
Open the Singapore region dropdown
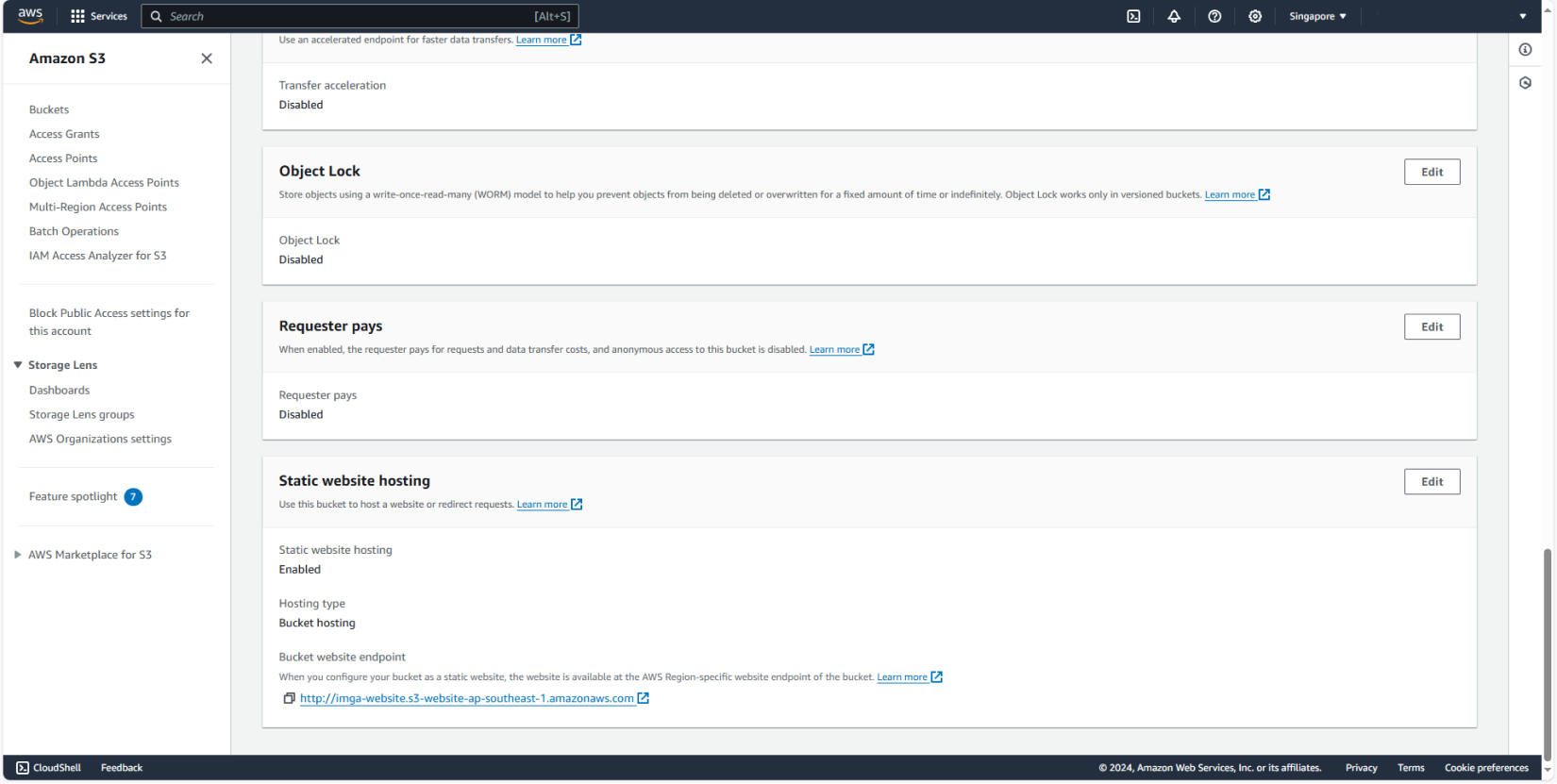click(x=1317, y=16)
